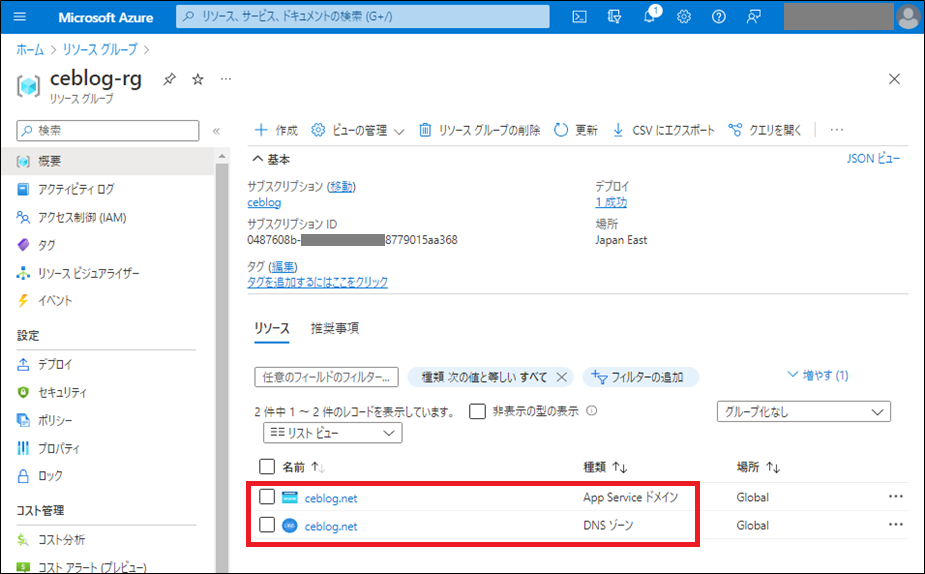This screenshot has width=925, height=574.
Task: Switch to the 推奨事項 tab
Action: click(x=335, y=329)
